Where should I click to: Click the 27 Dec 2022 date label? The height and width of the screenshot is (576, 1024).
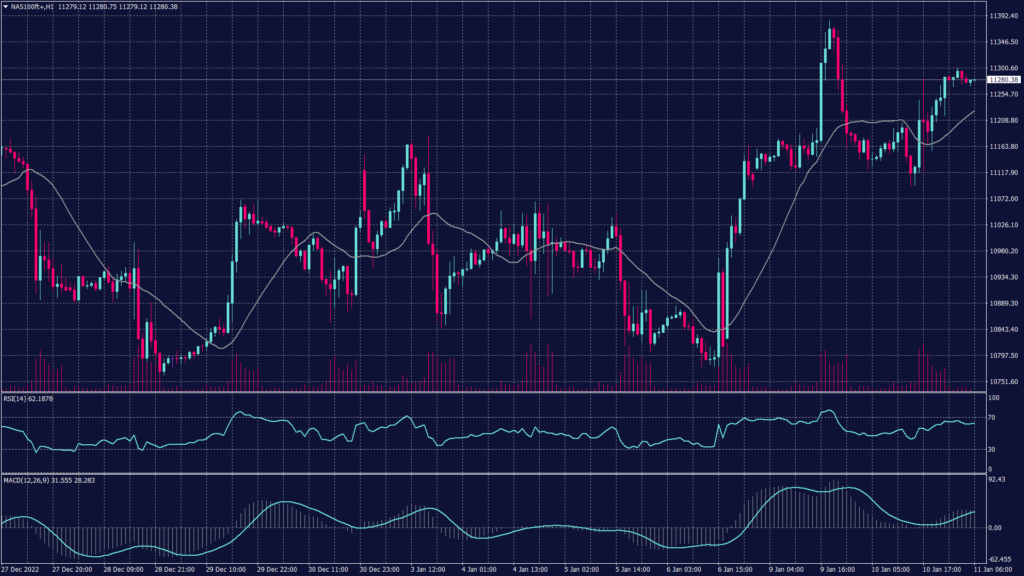pos(19,568)
